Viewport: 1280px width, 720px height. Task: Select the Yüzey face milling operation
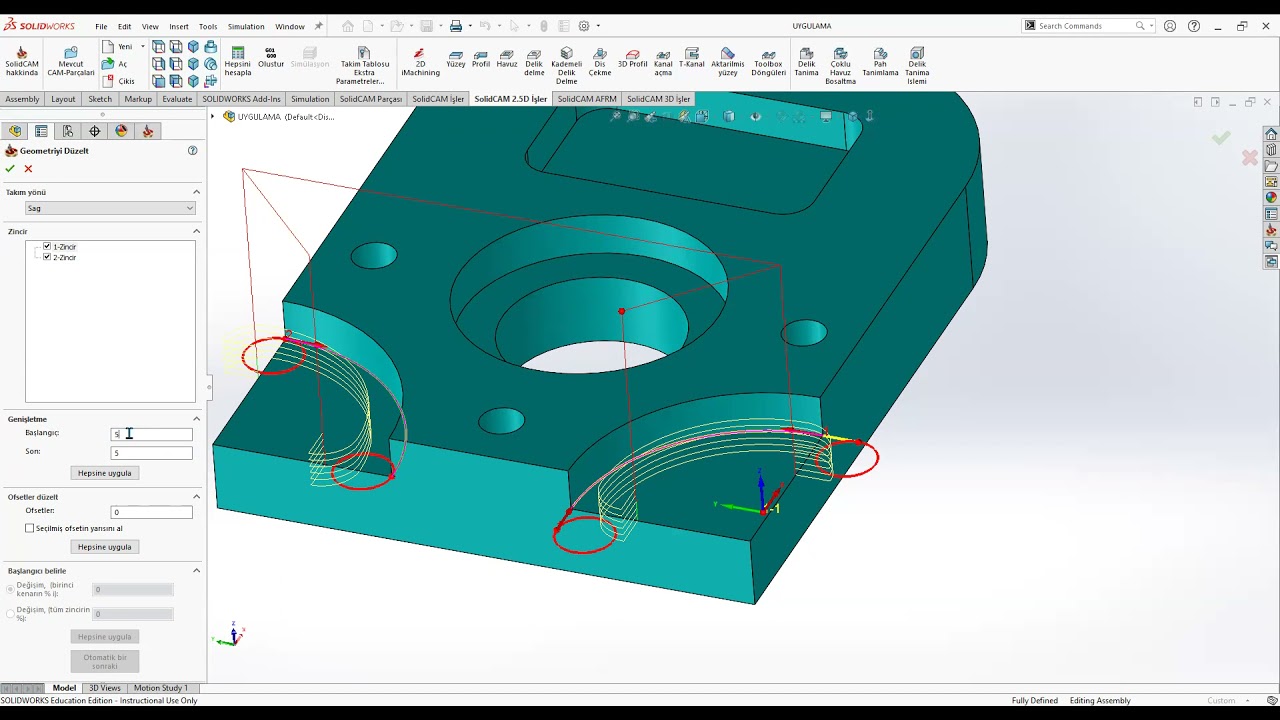[x=456, y=59]
